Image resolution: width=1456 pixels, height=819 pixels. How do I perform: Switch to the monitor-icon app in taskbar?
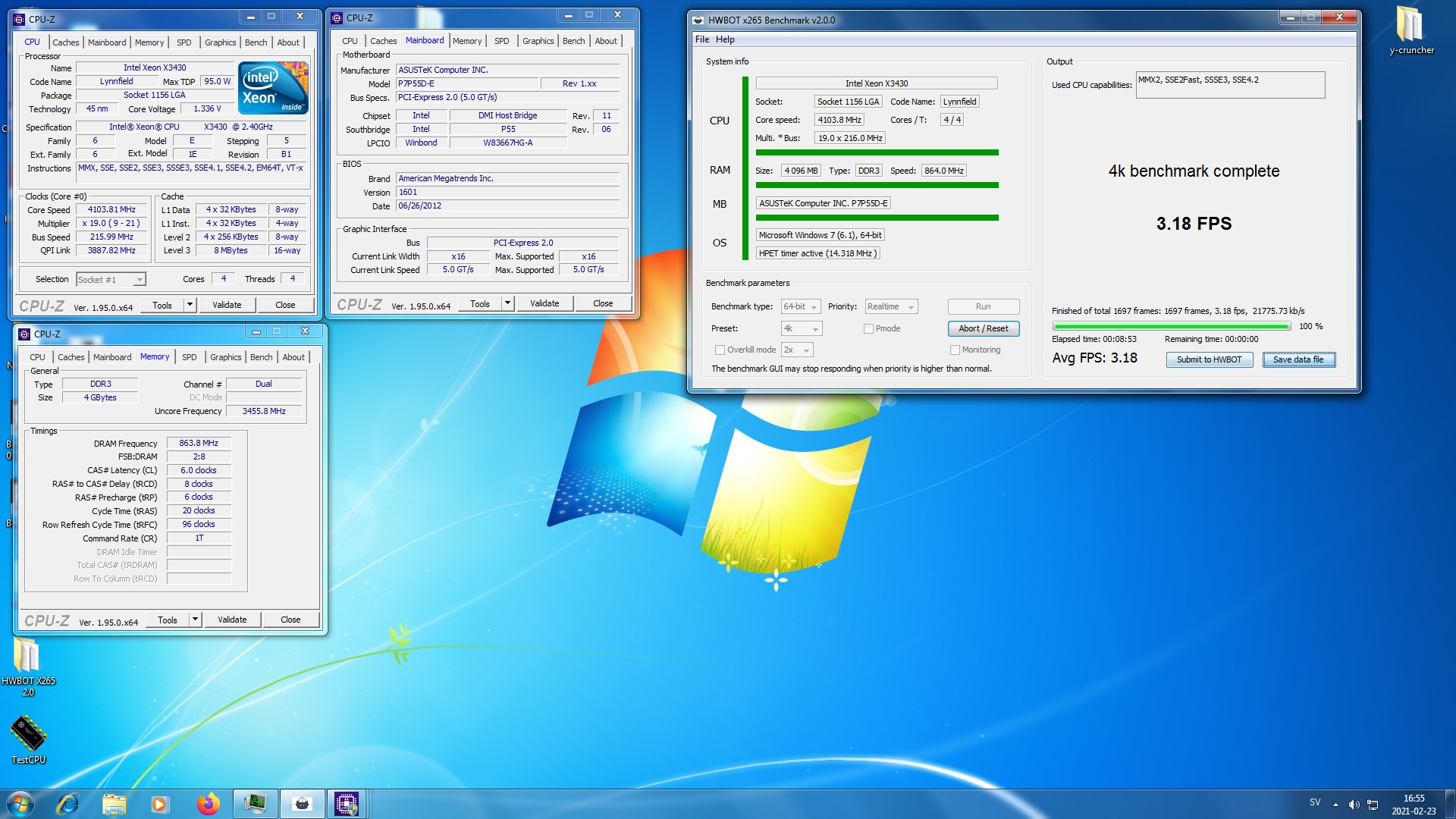click(255, 804)
